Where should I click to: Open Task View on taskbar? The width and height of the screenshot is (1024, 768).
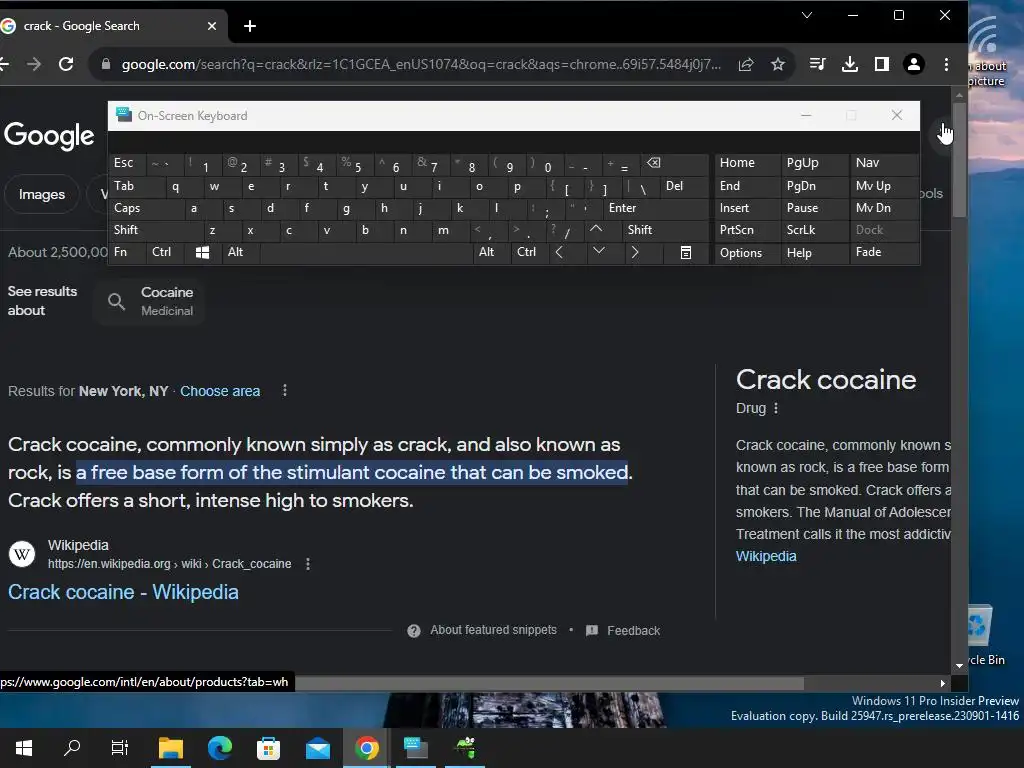(120, 747)
